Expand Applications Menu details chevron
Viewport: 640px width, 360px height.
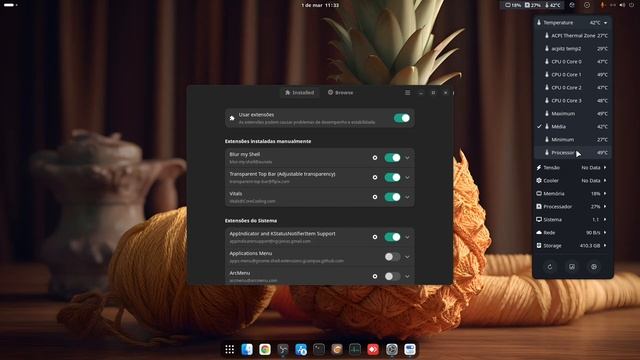pos(407,257)
